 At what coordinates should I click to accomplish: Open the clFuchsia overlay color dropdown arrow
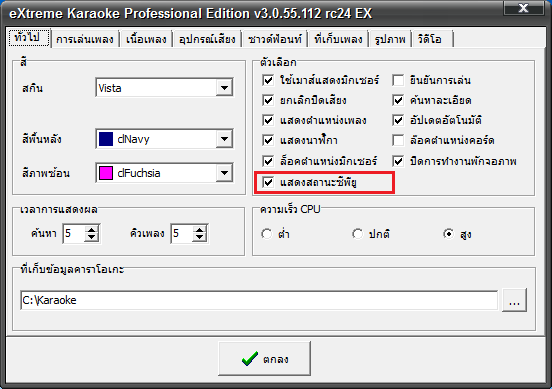pos(224,173)
